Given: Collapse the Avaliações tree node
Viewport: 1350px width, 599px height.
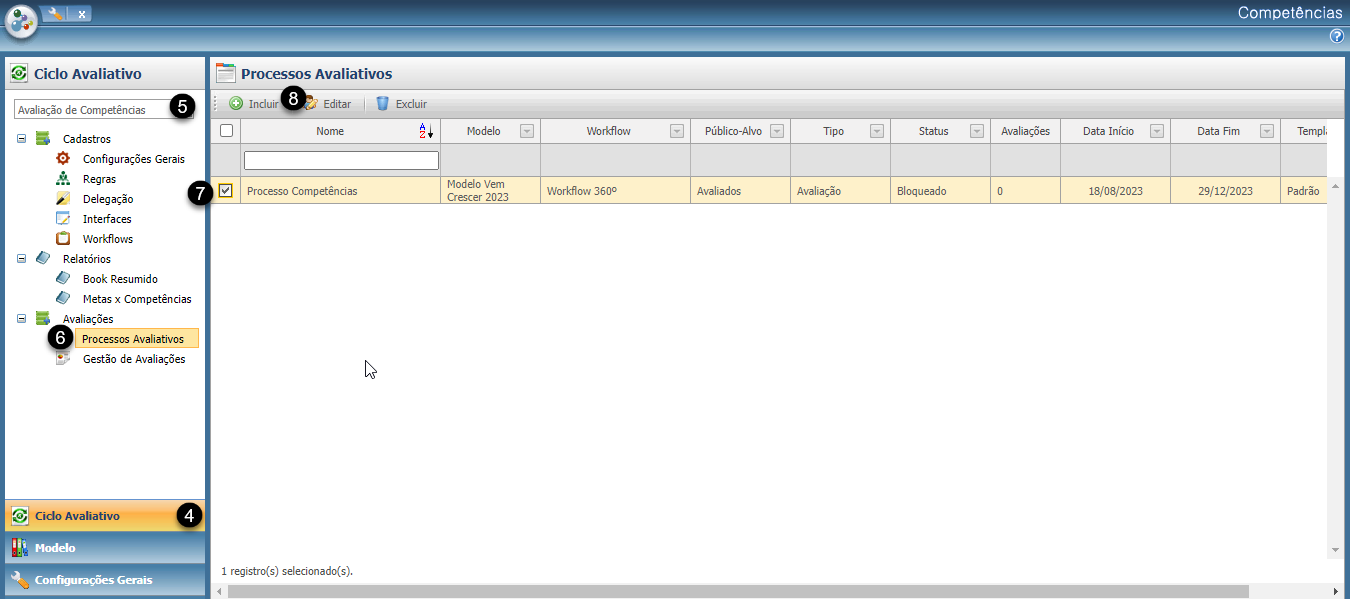Looking at the screenshot, I should pos(21,318).
